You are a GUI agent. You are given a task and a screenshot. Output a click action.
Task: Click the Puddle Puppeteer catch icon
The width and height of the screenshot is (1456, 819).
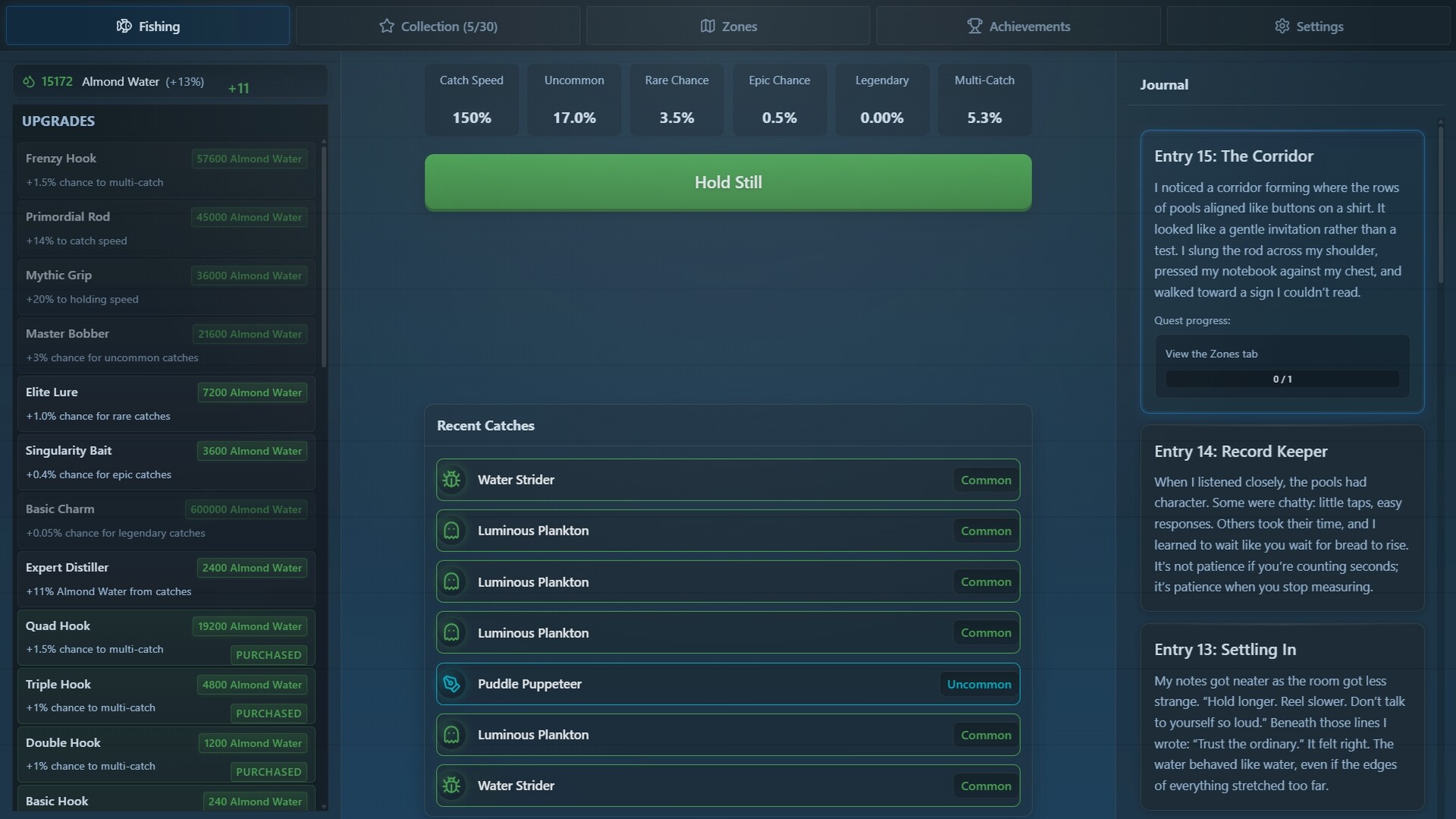coord(452,684)
